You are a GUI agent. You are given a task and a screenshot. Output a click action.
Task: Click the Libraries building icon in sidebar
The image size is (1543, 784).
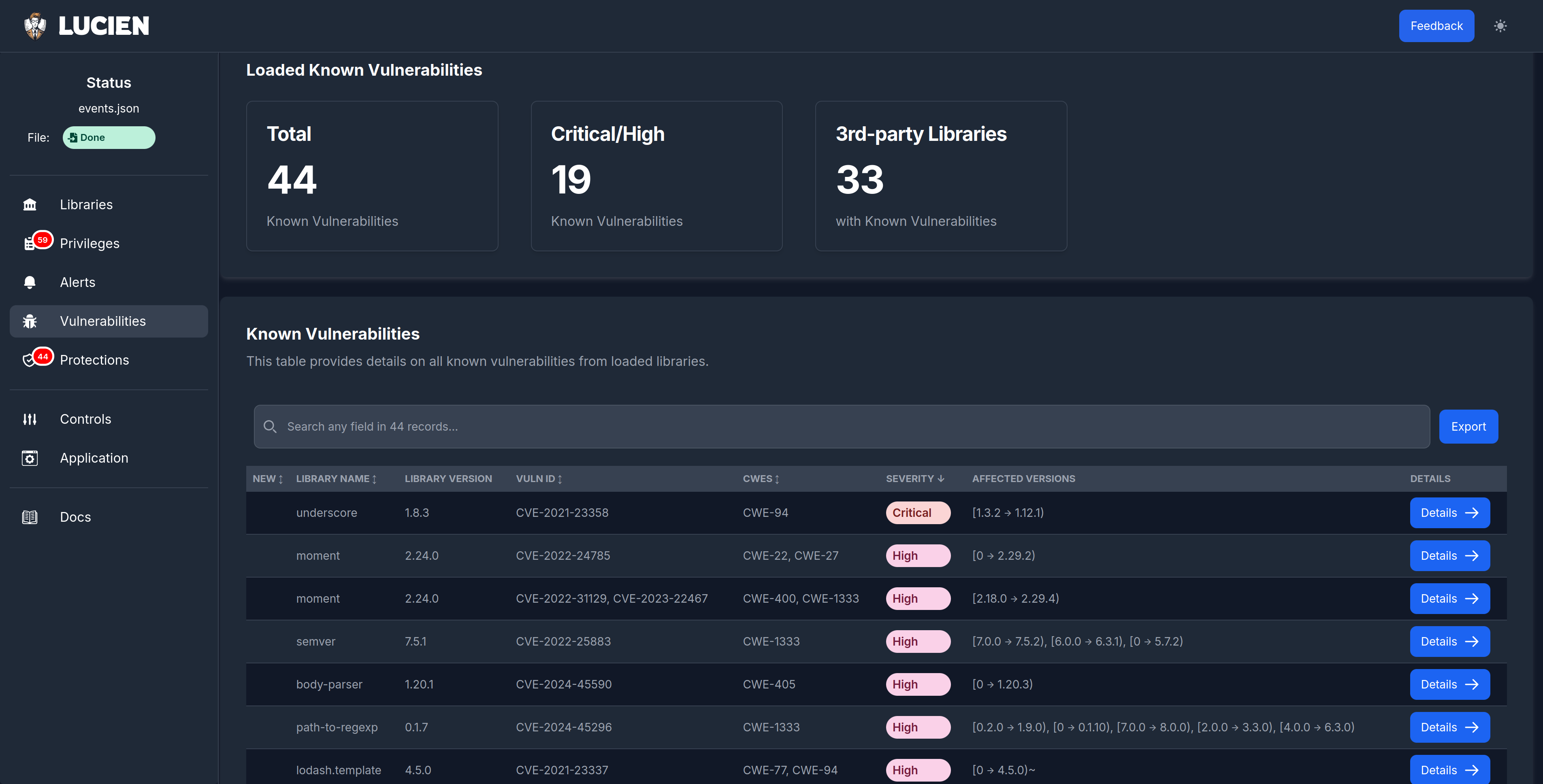click(x=29, y=205)
